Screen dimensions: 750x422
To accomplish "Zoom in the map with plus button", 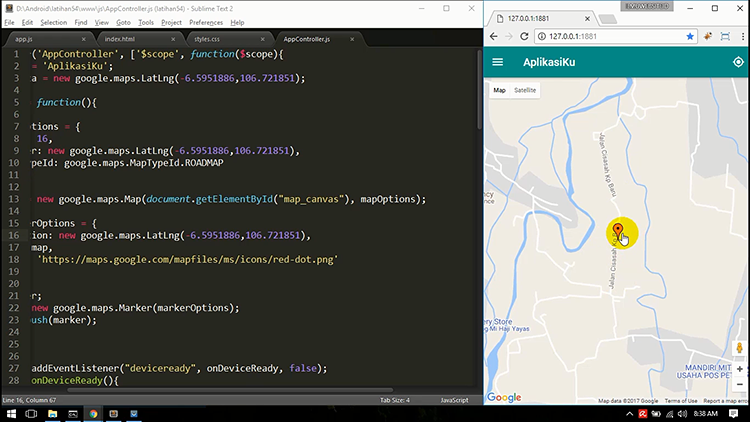I will pyautogui.click(x=739, y=369).
